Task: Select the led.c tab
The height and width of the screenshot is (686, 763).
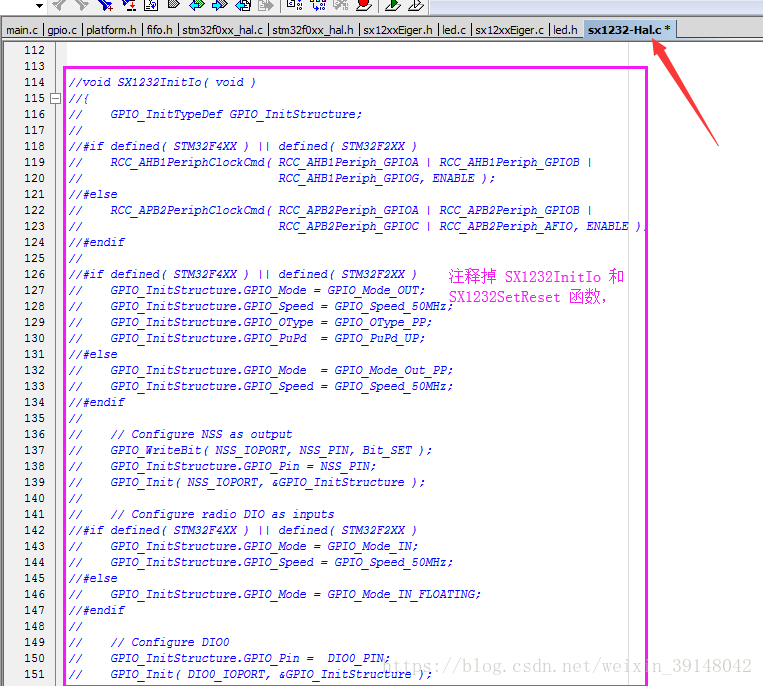Action: point(454,30)
